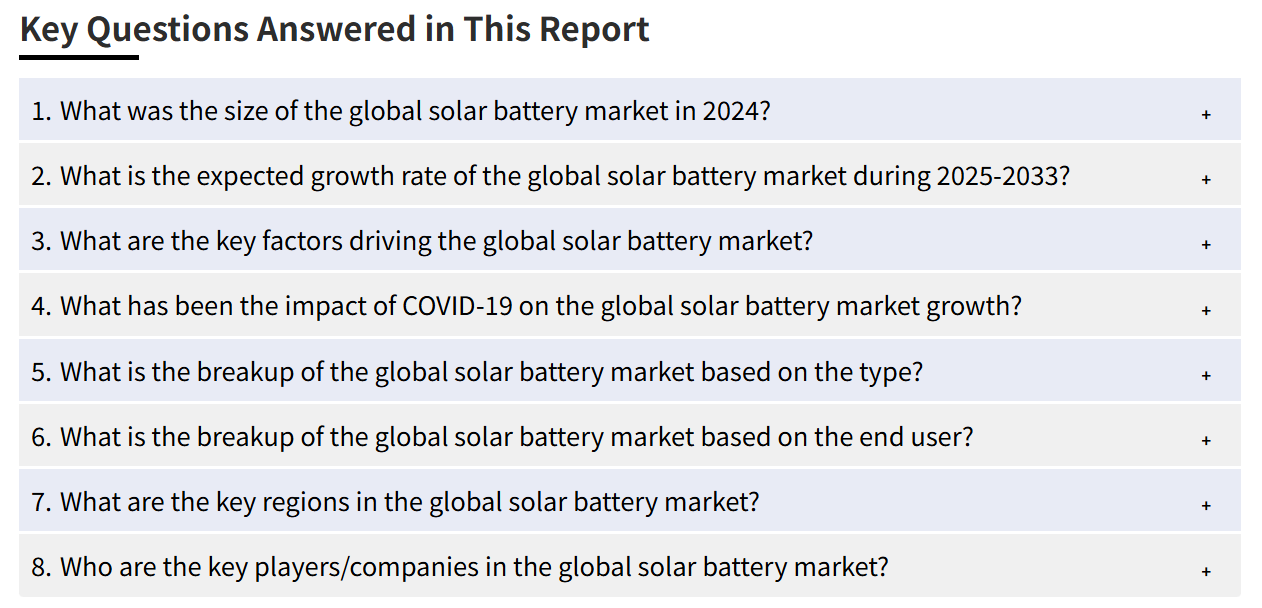
Task: Click the Key Questions Answered in This Report heading
Action: [335, 29]
